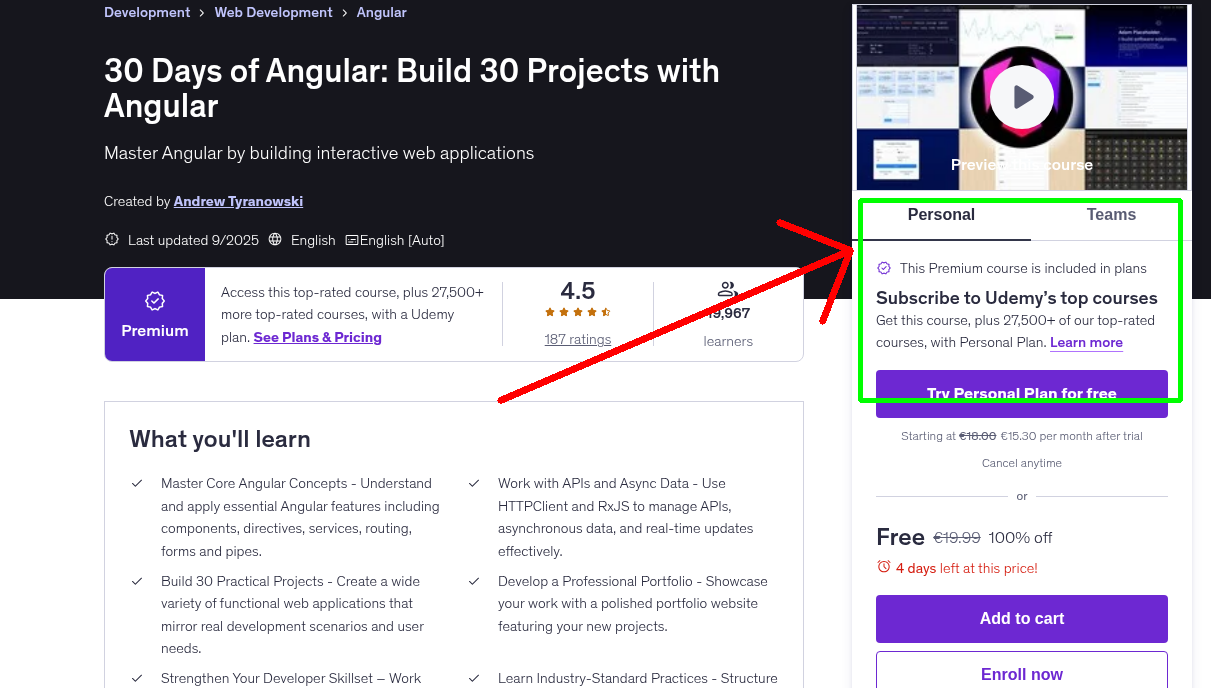Play the course preview video
1211x688 pixels.
(x=1022, y=97)
